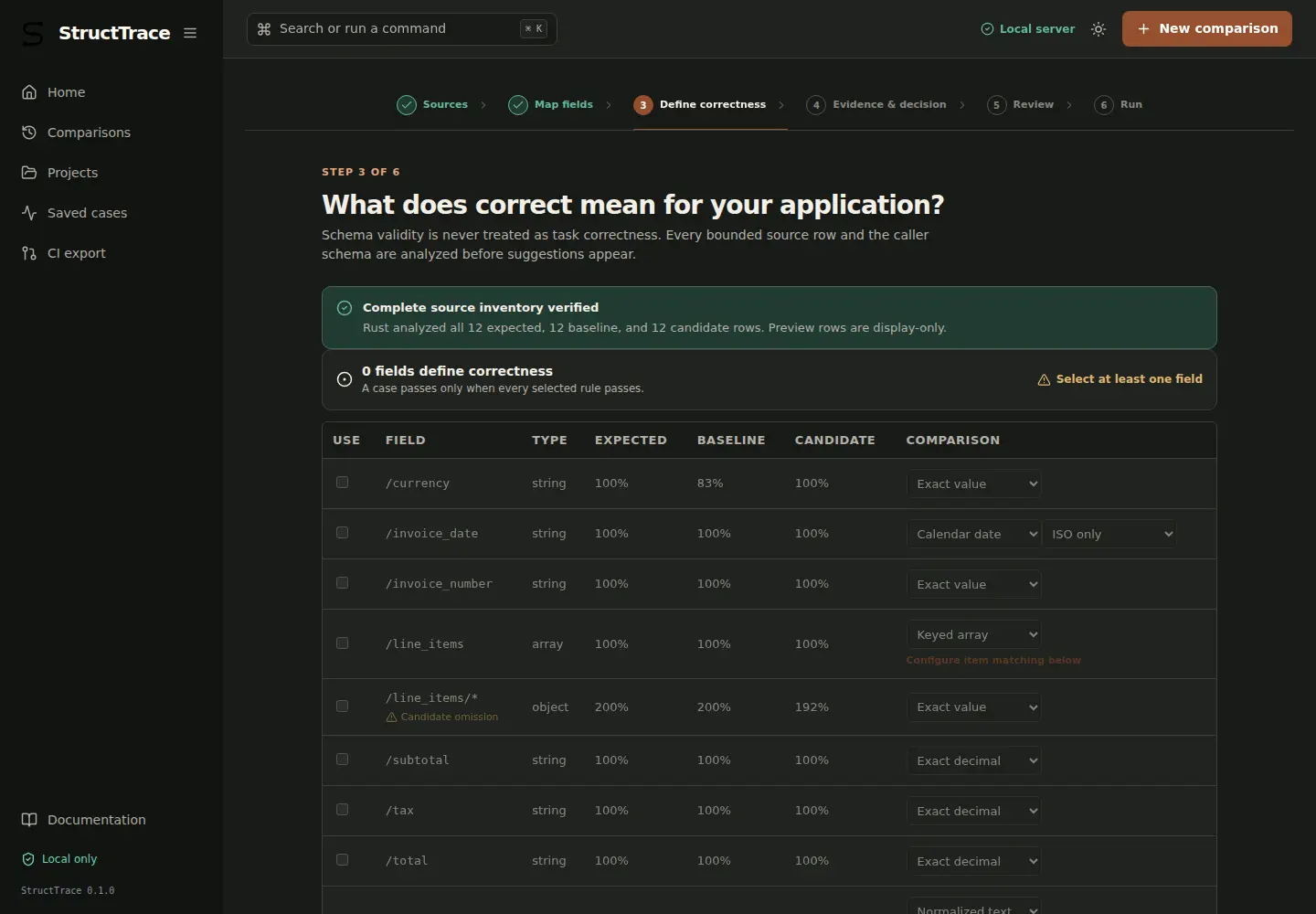Start a New comparison
The width and height of the screenshot is (1316, 914).
[x=1206, y=28]
